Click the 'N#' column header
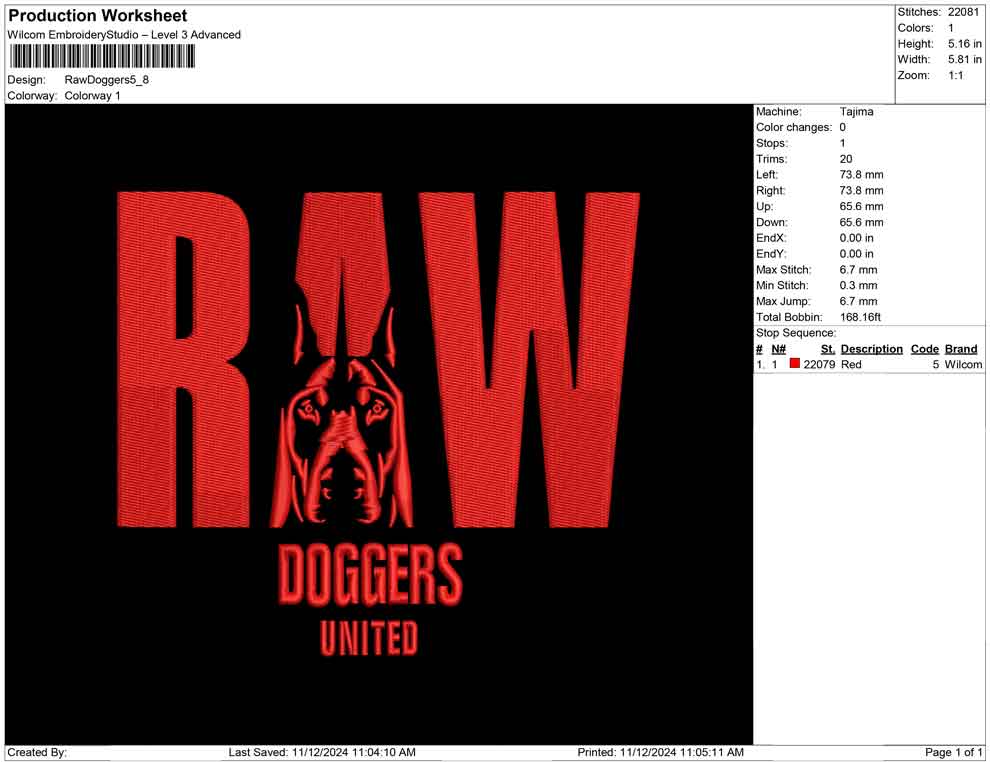The height and width of the screenshot is (762, 990). tap(778, 349)
